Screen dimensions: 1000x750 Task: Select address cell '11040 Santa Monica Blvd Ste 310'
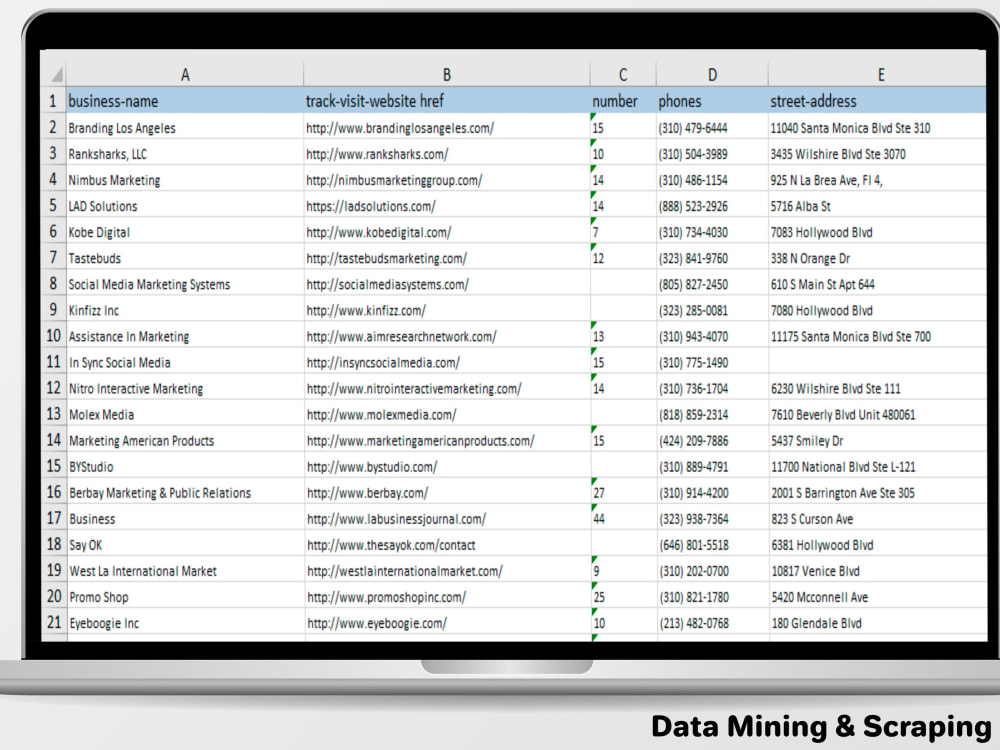878,128
